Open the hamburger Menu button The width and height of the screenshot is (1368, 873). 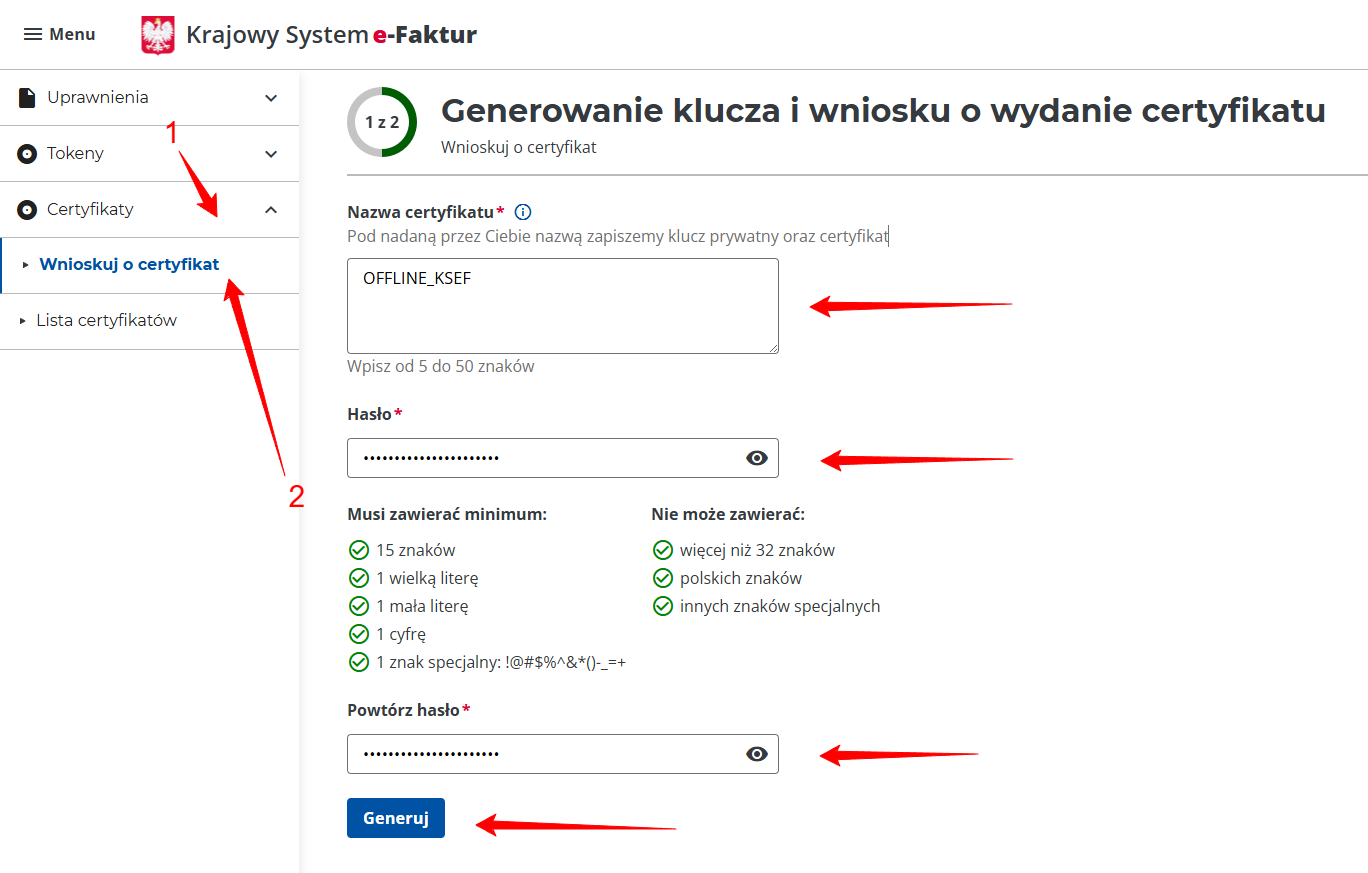[59, 34]
